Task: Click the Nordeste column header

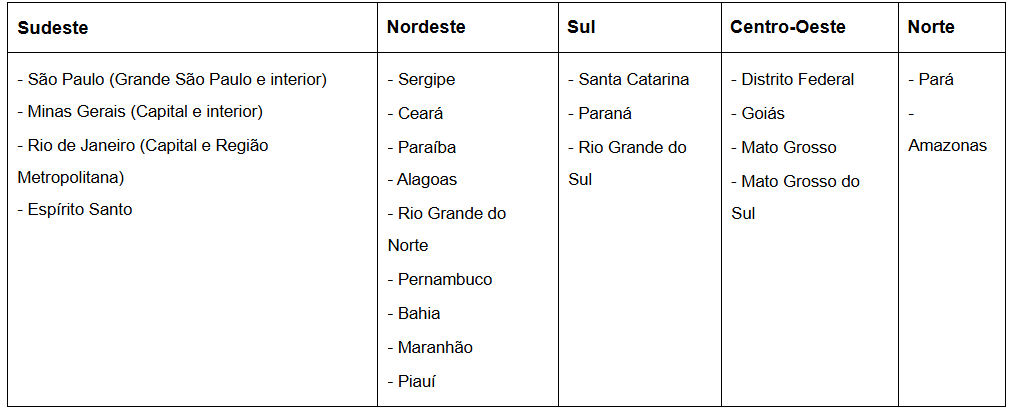Action: click(x=426, y=27)
